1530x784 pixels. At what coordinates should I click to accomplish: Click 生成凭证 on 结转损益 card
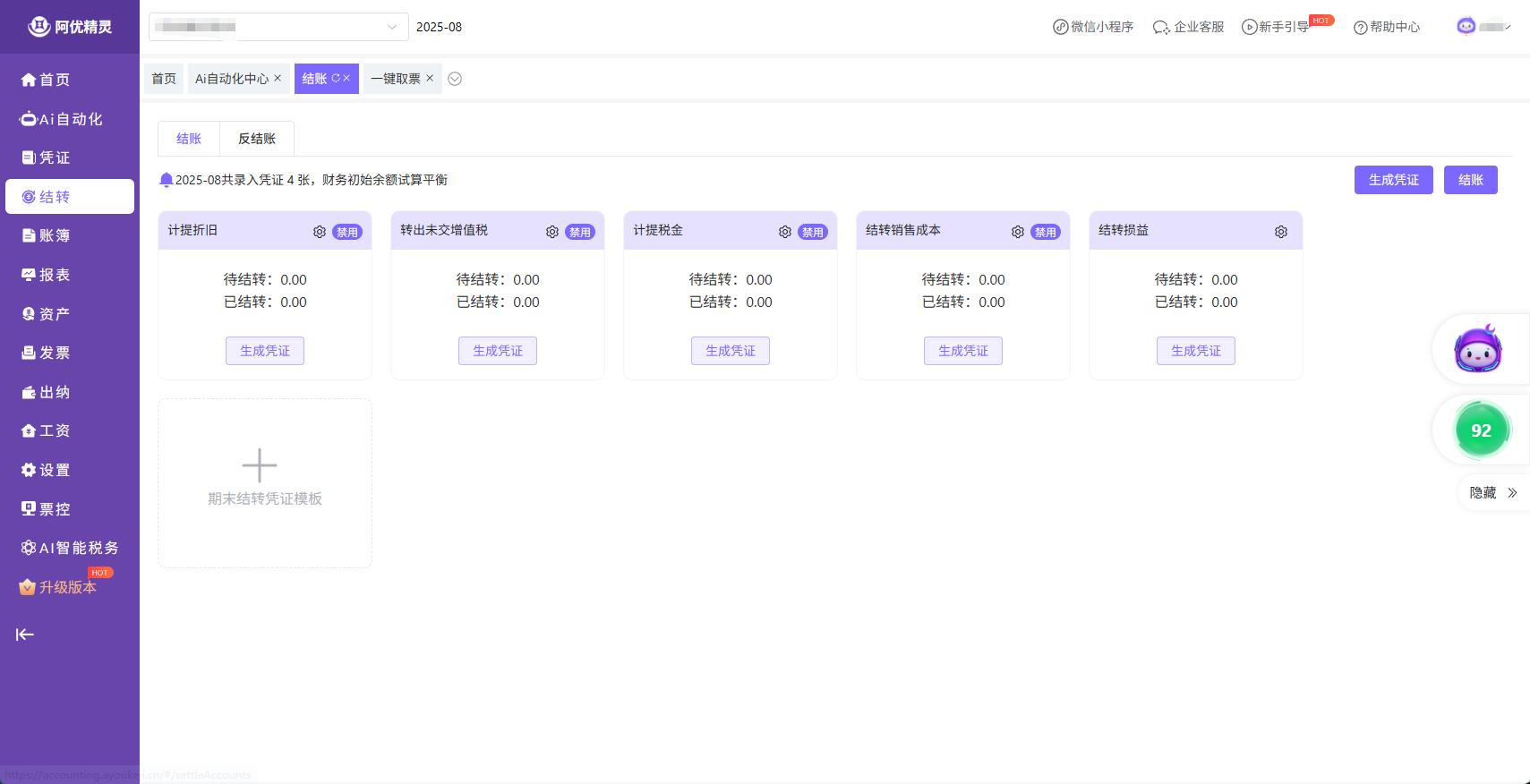pos(1195,351)
